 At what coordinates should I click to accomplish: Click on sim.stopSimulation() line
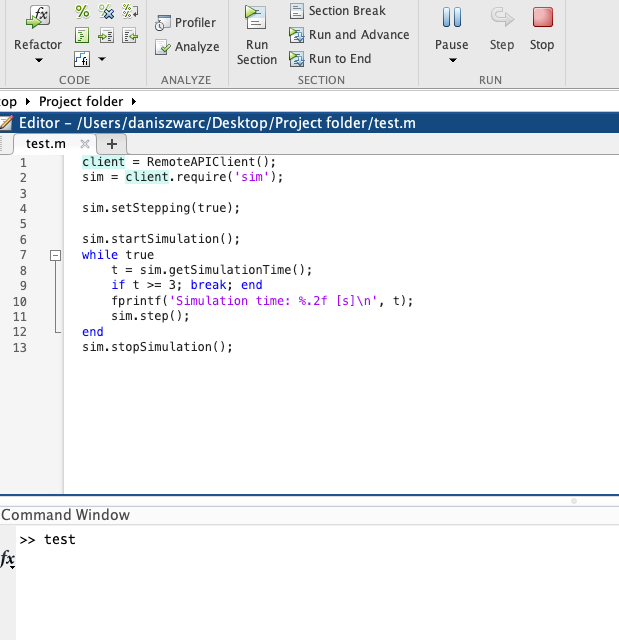tap(157, 347)
